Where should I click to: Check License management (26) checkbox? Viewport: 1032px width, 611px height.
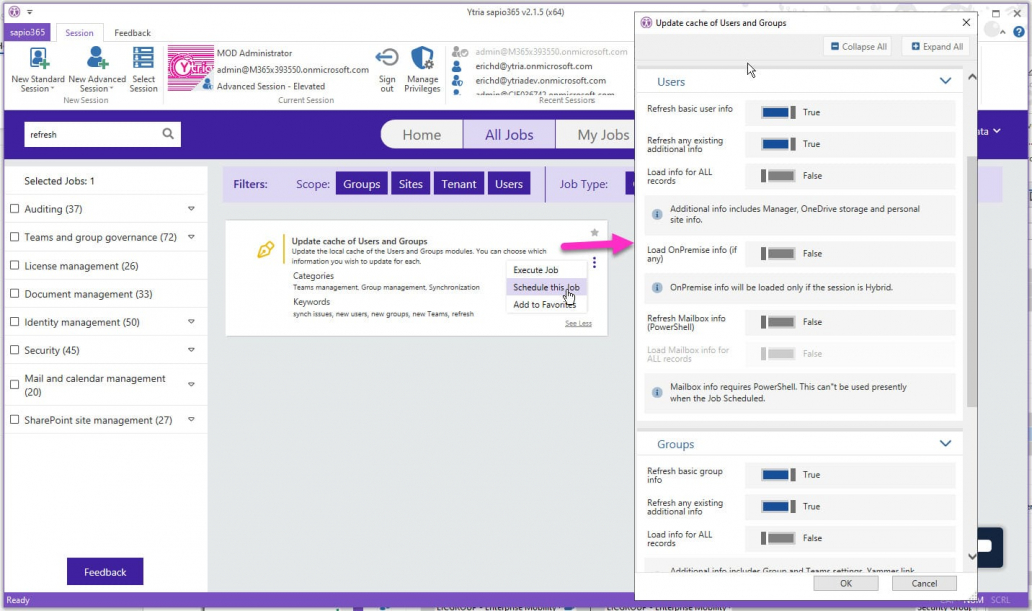coord(14,265)
